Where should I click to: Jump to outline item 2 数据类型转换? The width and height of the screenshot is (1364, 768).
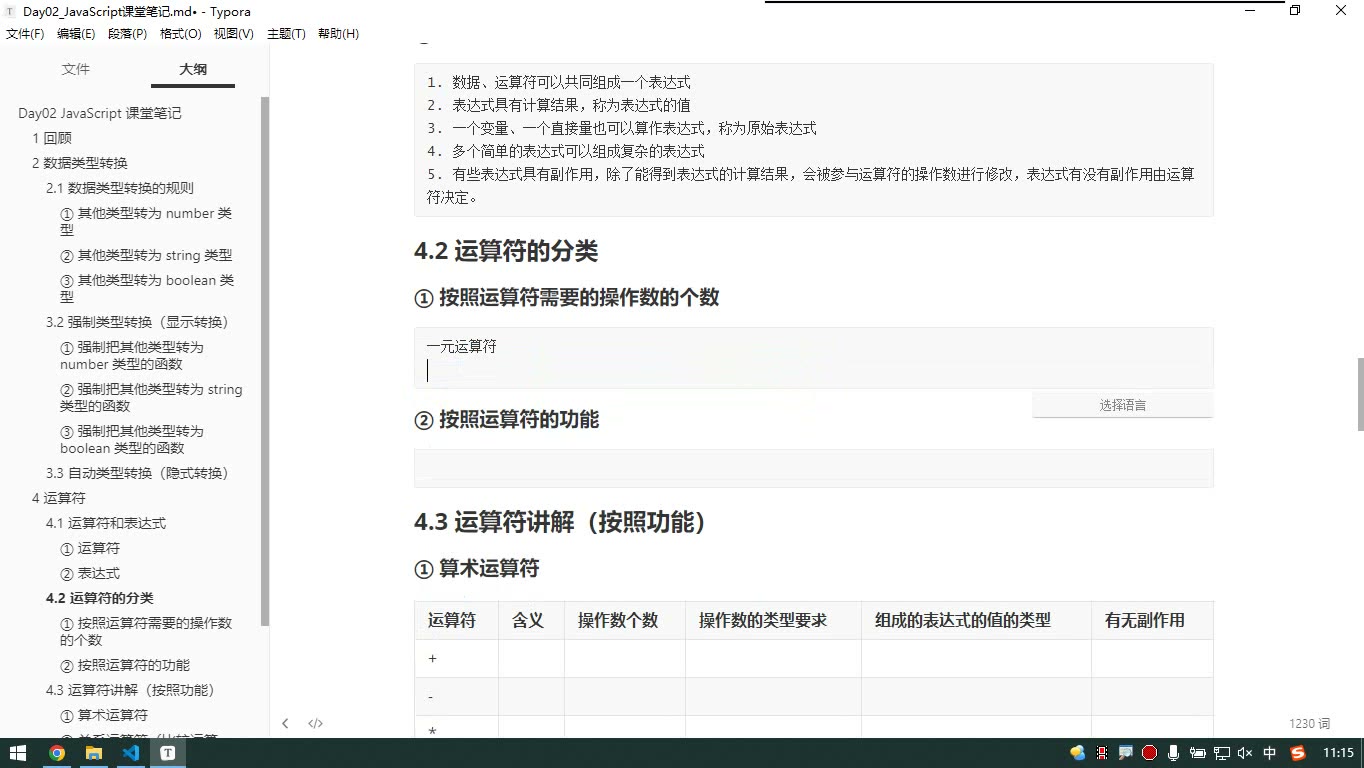[80, 163]
